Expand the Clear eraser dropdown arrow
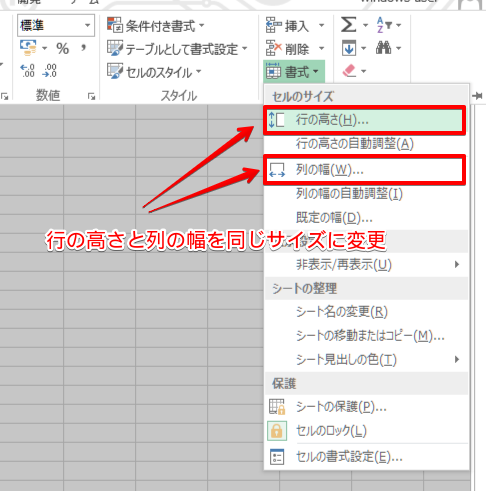486x491 pixels. pos(363,71)
